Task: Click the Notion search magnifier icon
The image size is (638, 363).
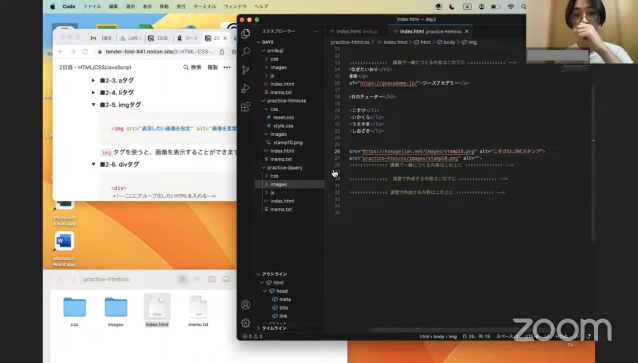Action: 186,68
